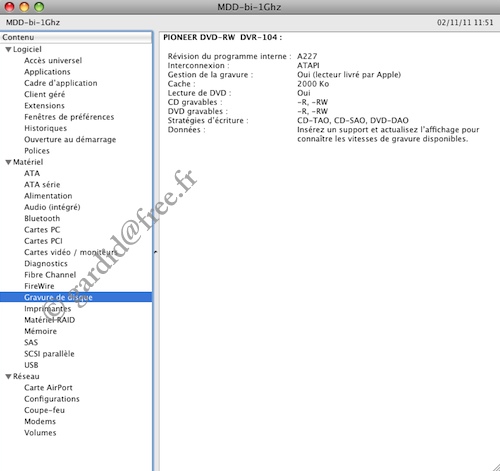This screenshot has width=500, height=471.
Task: Click the green zoom window button
Action: [x=39, y=7]
